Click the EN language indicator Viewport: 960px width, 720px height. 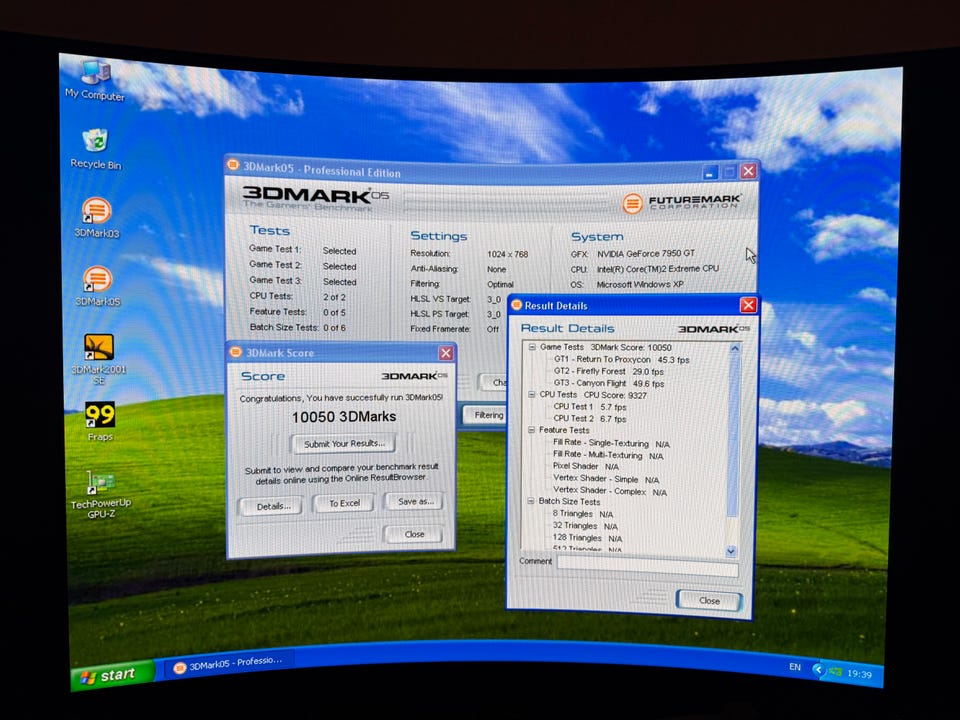point(794,667)
